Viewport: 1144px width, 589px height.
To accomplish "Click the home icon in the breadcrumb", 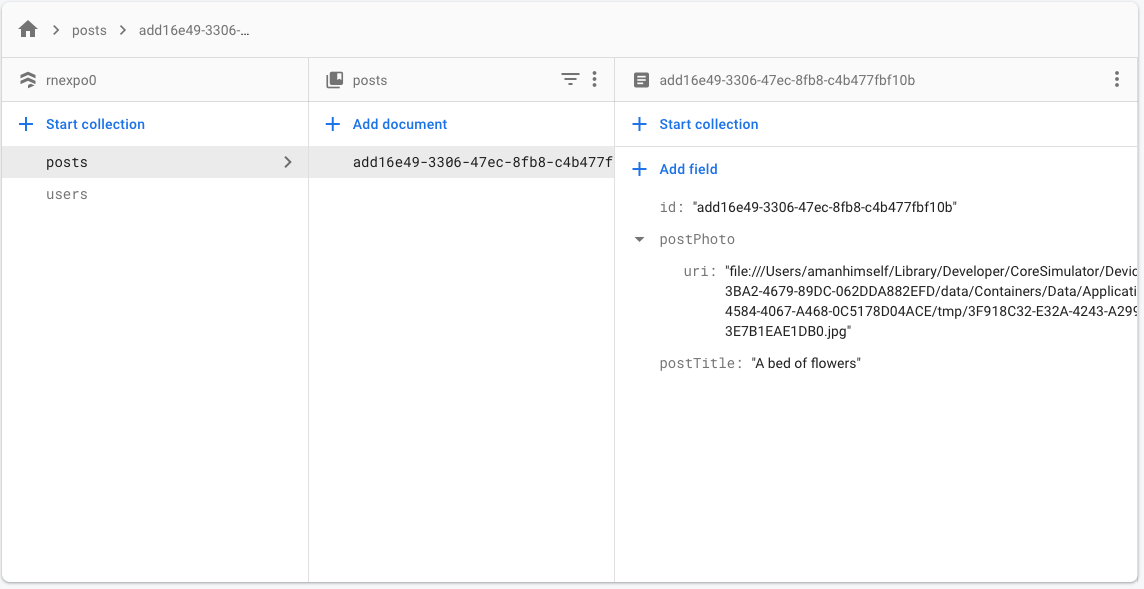I will click(27, 29).
